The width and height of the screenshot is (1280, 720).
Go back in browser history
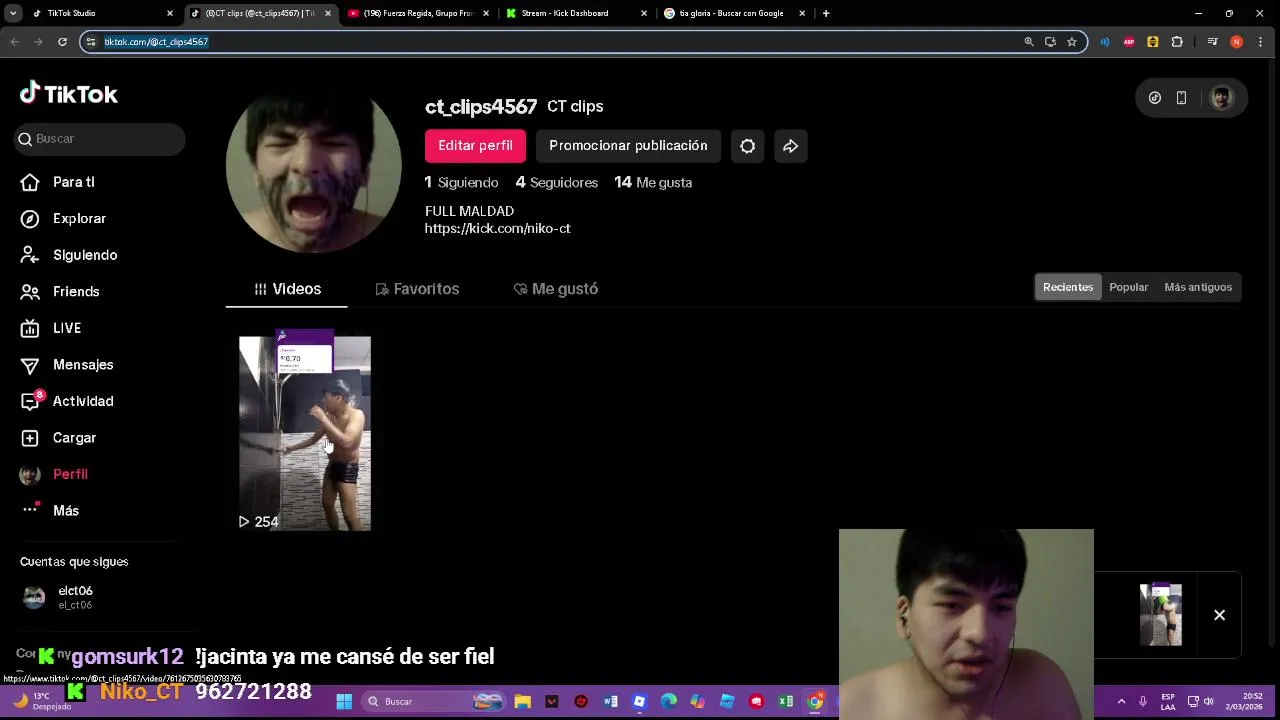tap(14, 42)
